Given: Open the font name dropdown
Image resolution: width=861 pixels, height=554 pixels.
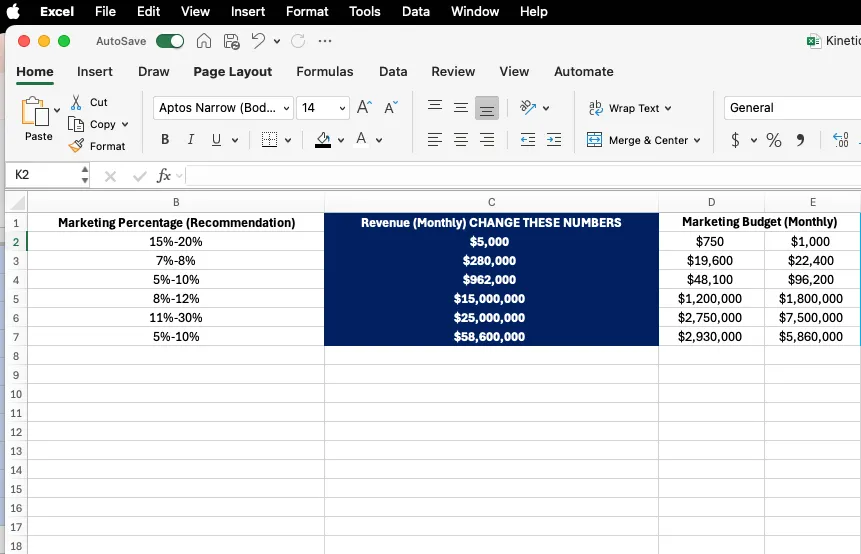Looking at the screenshot, I should [223, 108].
